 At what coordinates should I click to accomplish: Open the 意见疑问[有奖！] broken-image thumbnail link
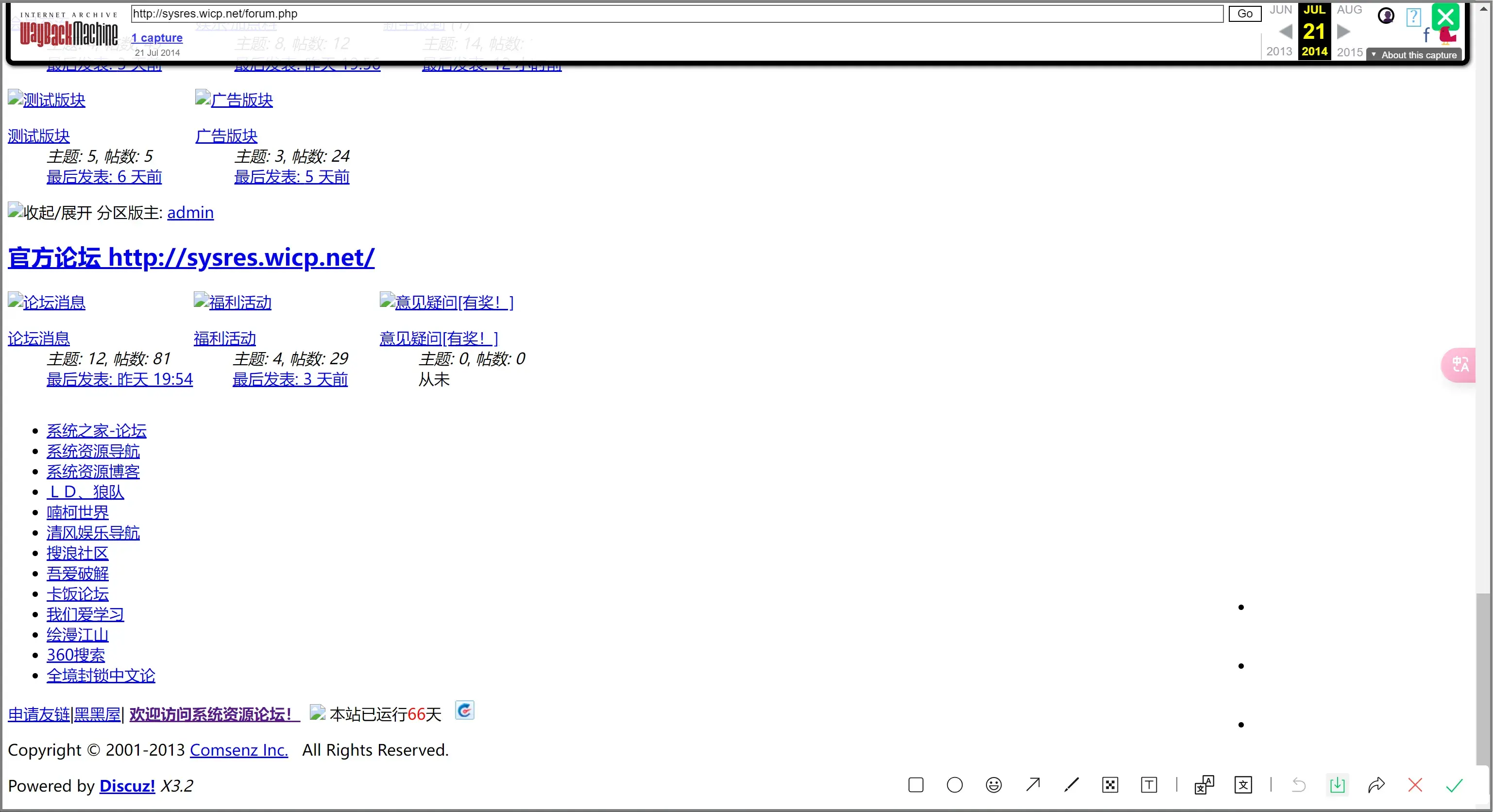[446, 302]
